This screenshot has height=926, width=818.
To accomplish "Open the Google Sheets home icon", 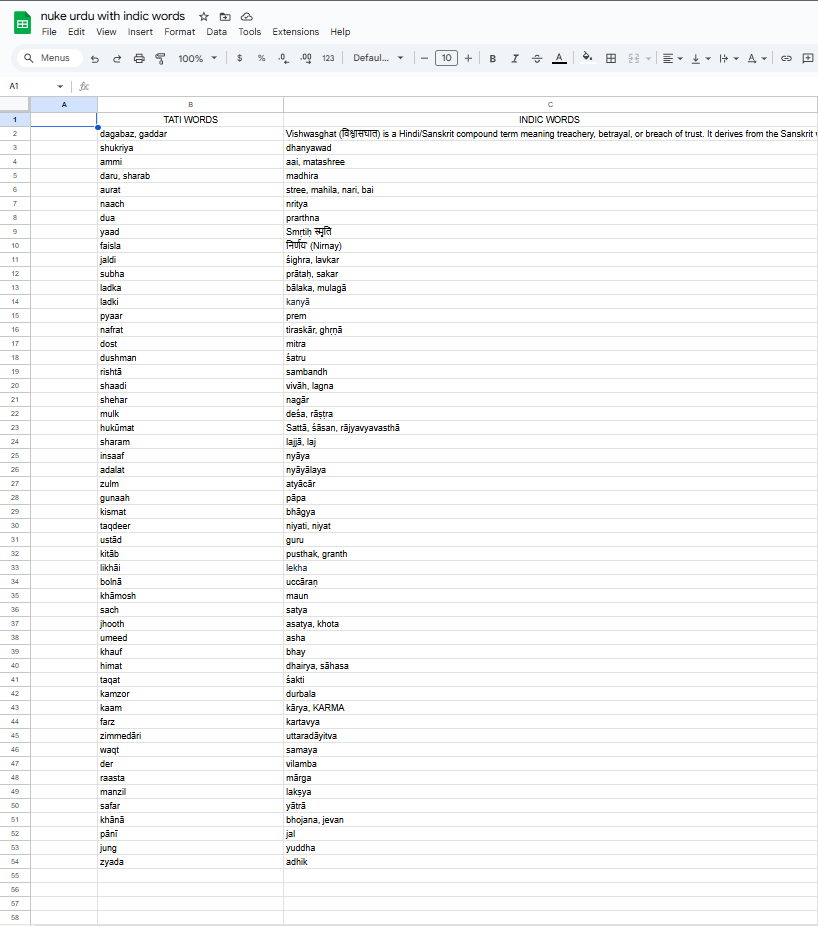I will tap(22, 24).
